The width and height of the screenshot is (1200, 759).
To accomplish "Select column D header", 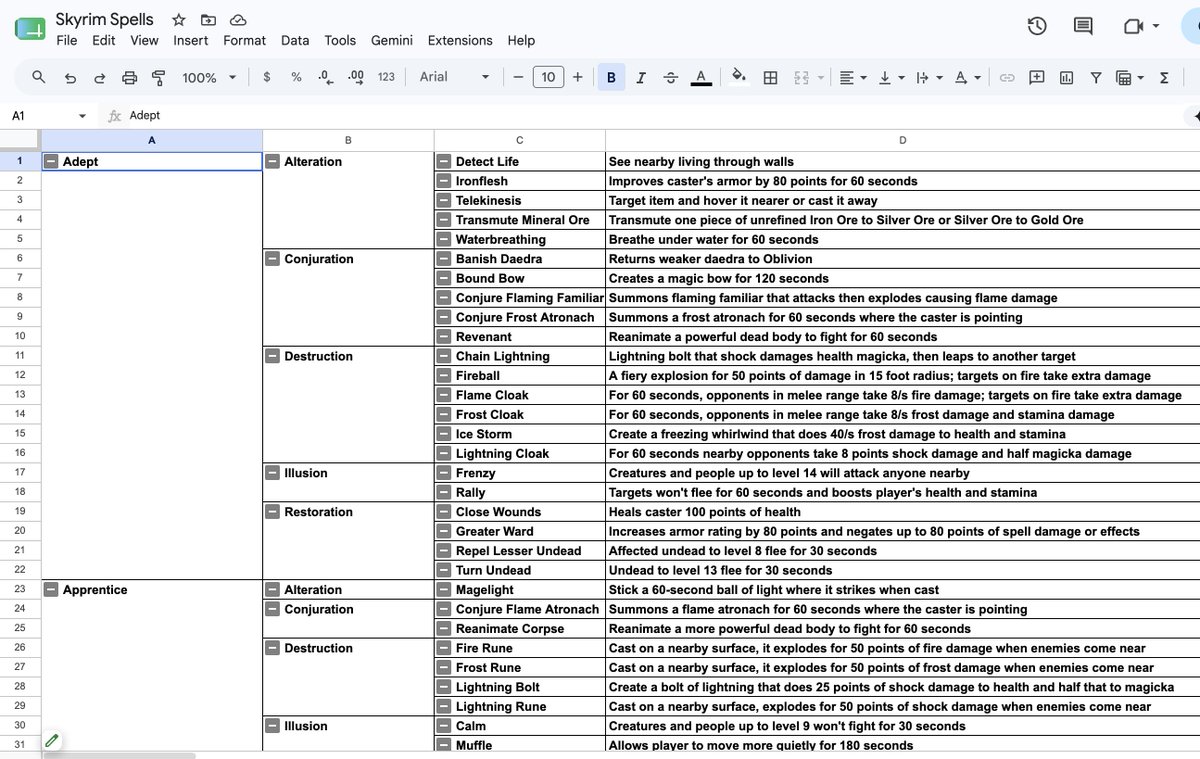I will [x=902, y=140].
